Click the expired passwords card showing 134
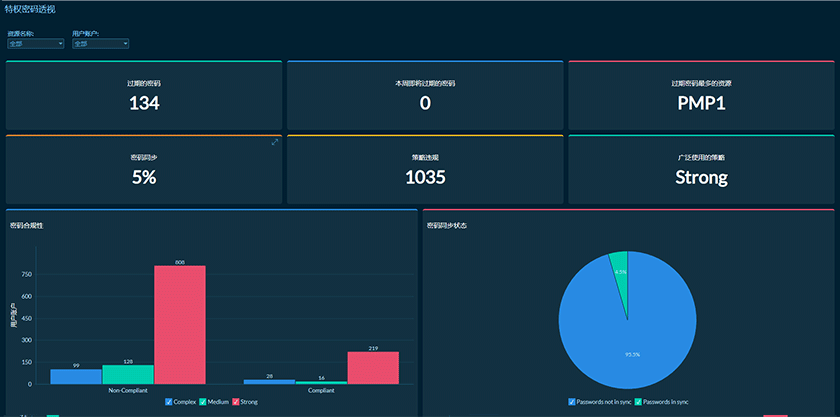This screenshot has width=840, height=417. coord(144,95)
